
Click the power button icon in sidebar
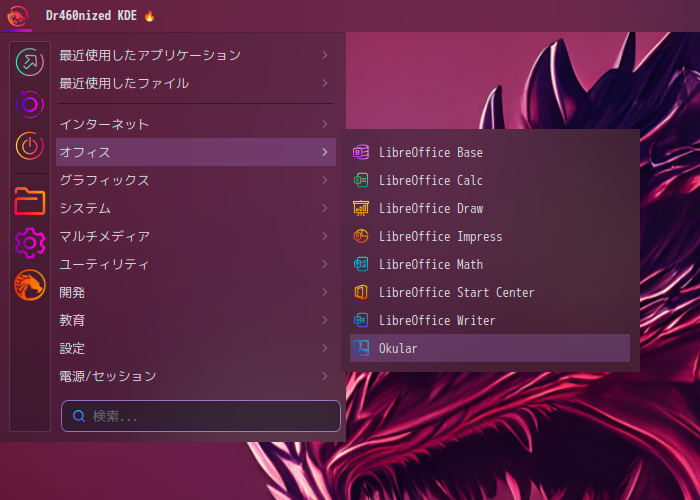coord(30,146)
